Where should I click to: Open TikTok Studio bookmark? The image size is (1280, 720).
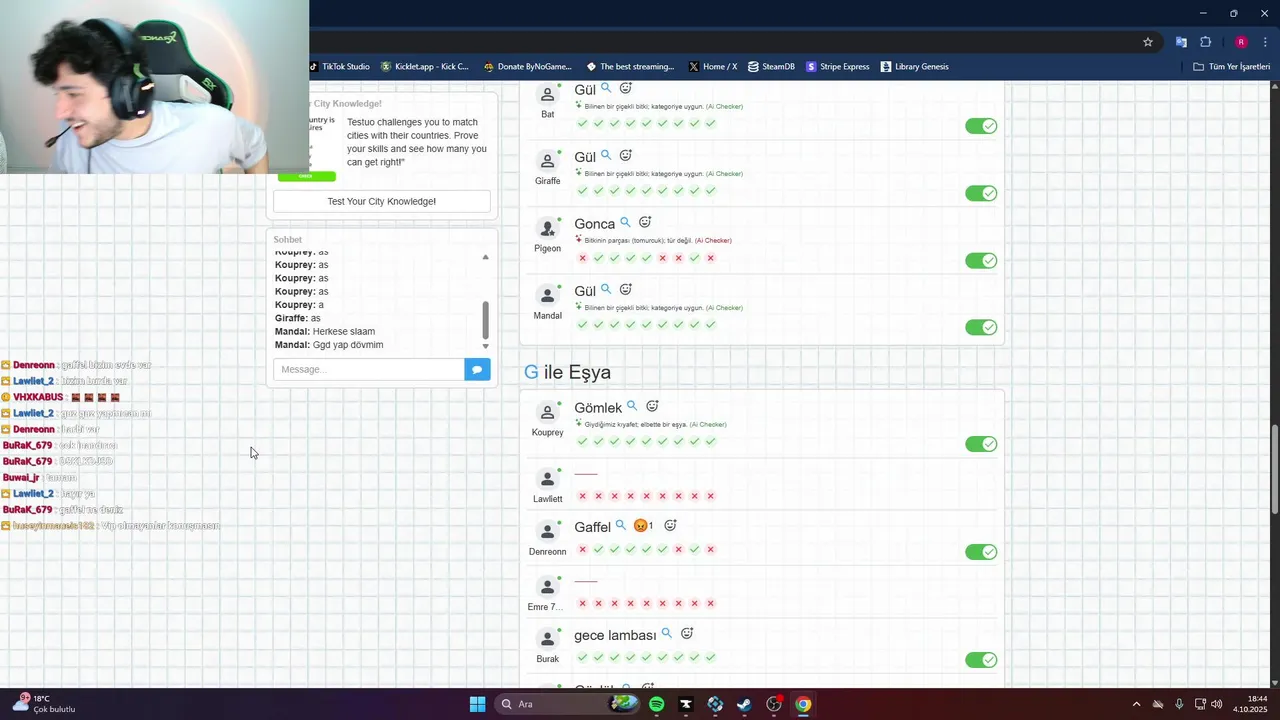point(339,67)
